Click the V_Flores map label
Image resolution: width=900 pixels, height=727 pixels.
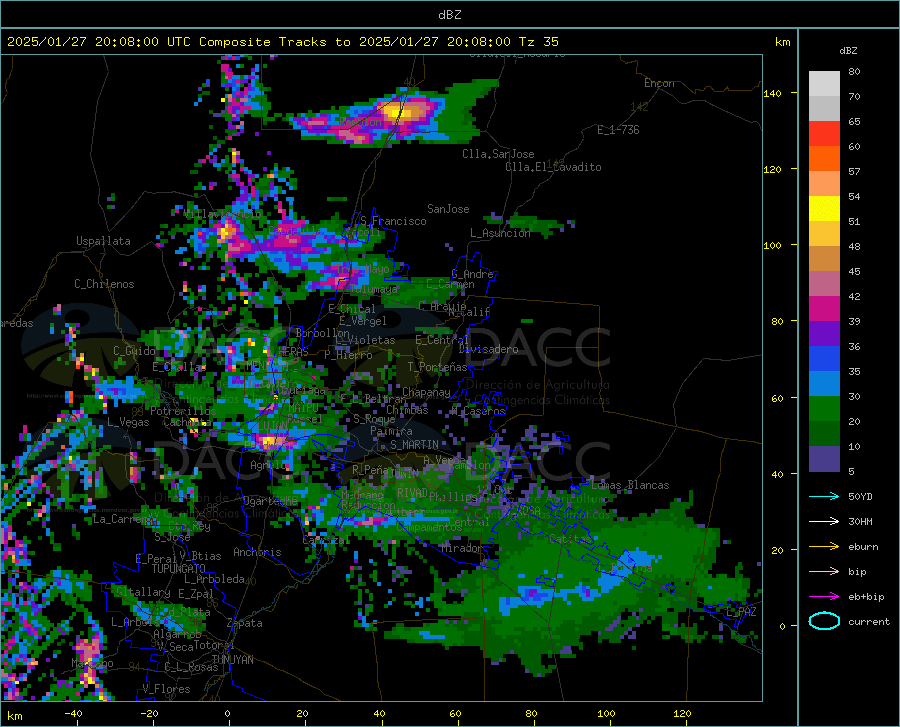click(x=166, y=689)
